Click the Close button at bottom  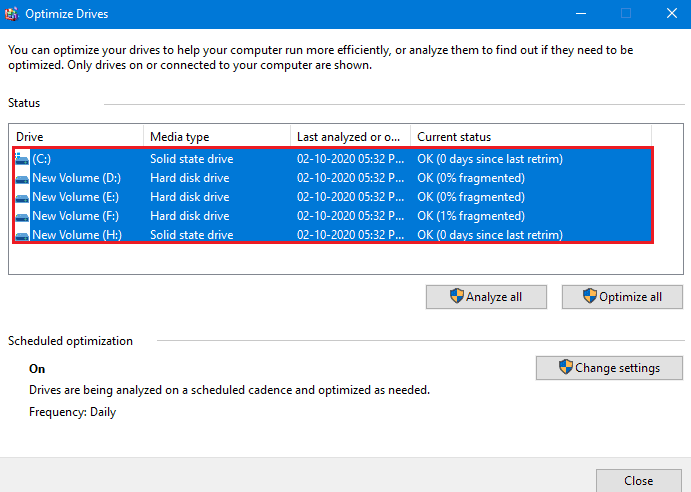[639, 480]
